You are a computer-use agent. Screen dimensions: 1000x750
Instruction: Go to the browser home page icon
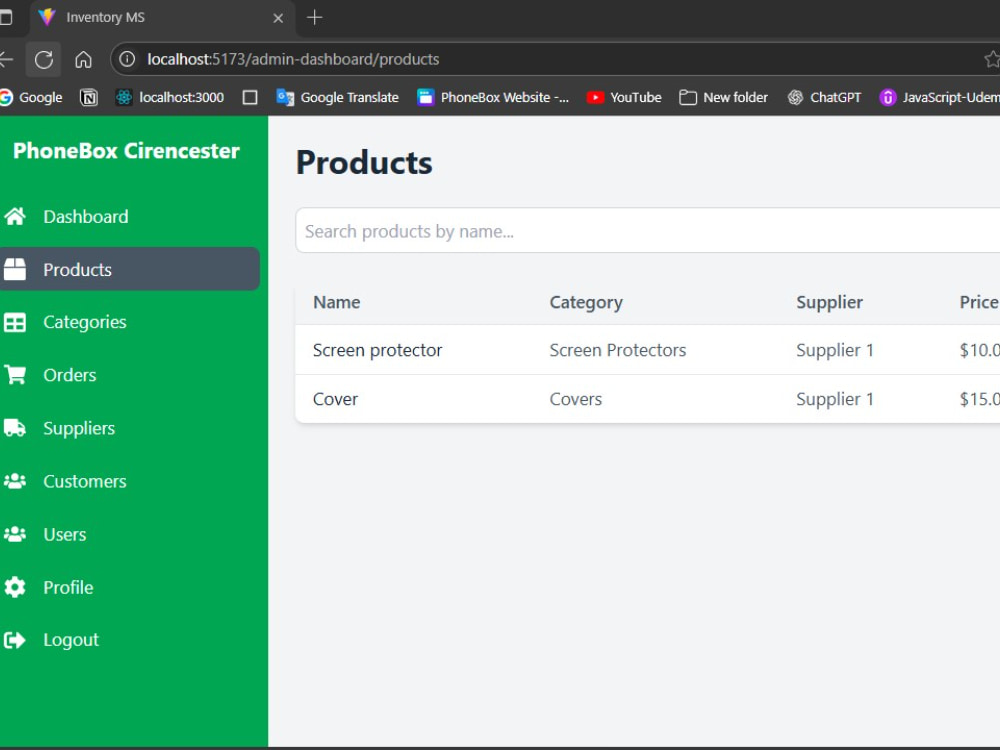click(x=84, y=59)
